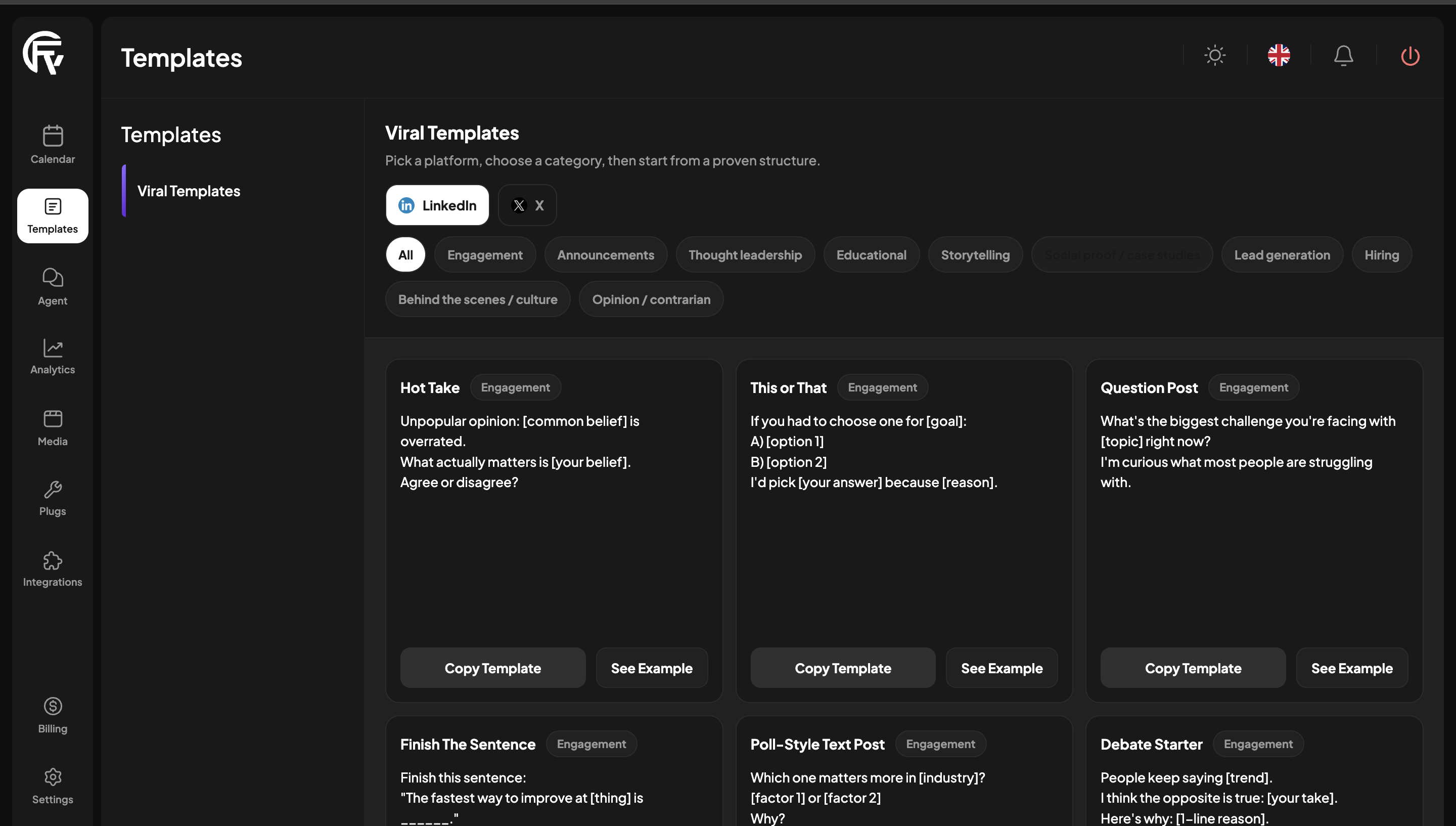Click the Debate Starter card title
1456x826 pixels.
coord(1151,744)
